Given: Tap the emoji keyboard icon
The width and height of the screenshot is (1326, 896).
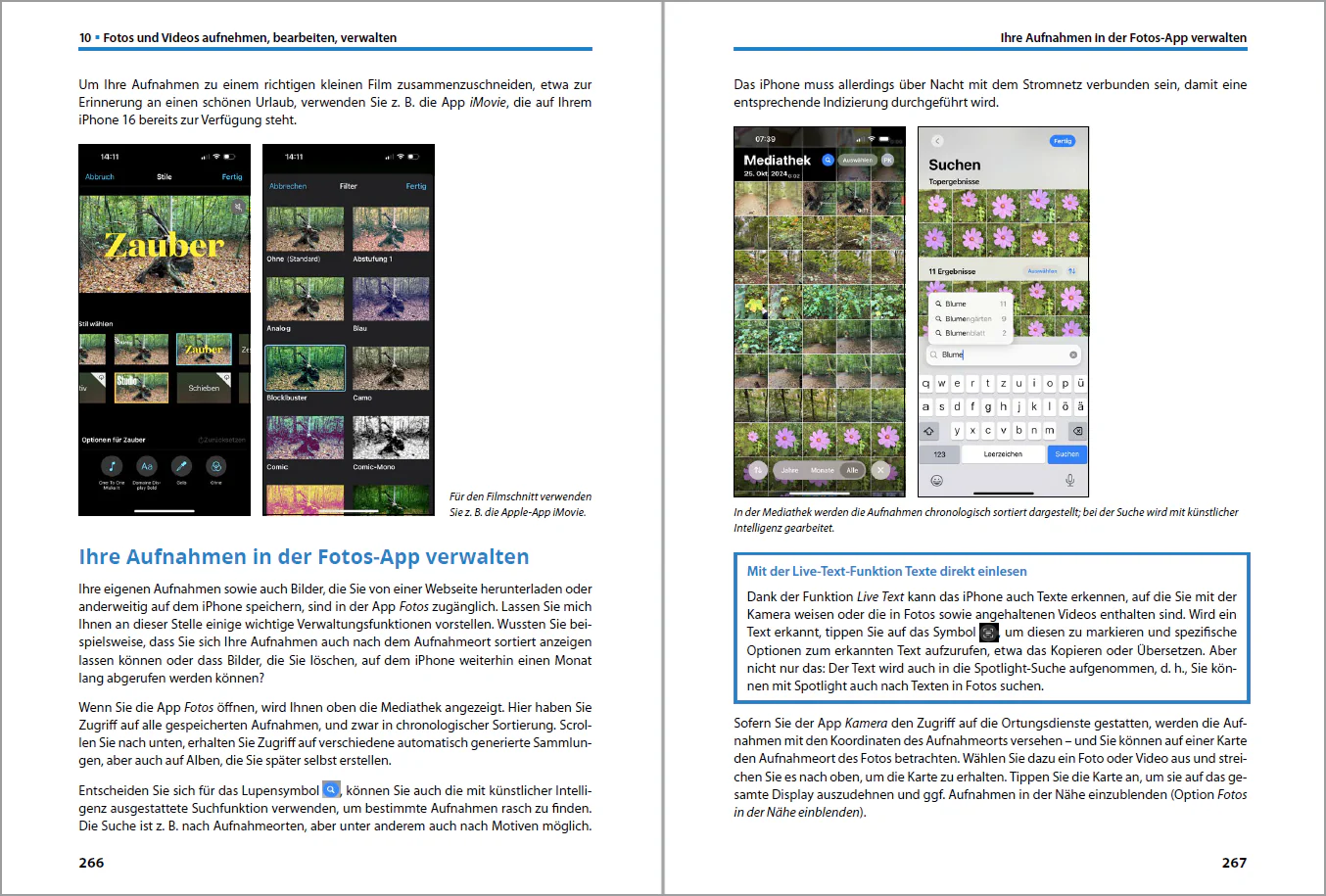Looking at the screenshot, I should click(x=936, y=480).
